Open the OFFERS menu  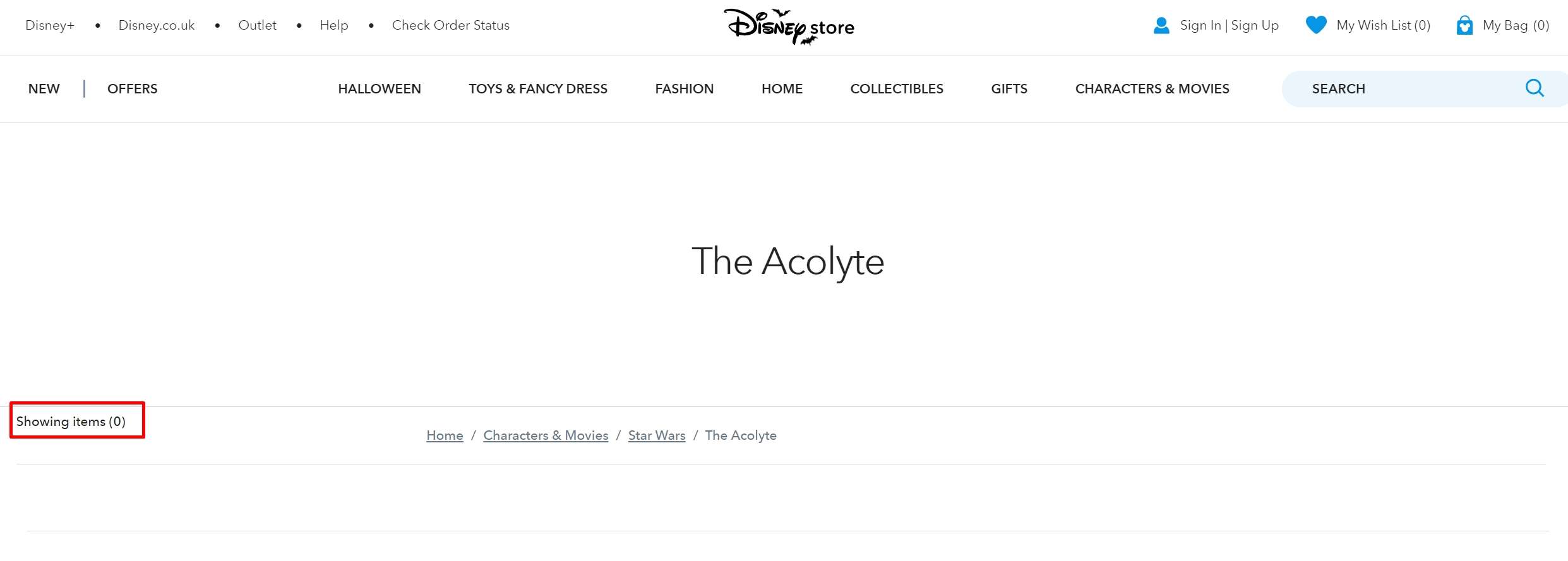click(x=133, y=89)
